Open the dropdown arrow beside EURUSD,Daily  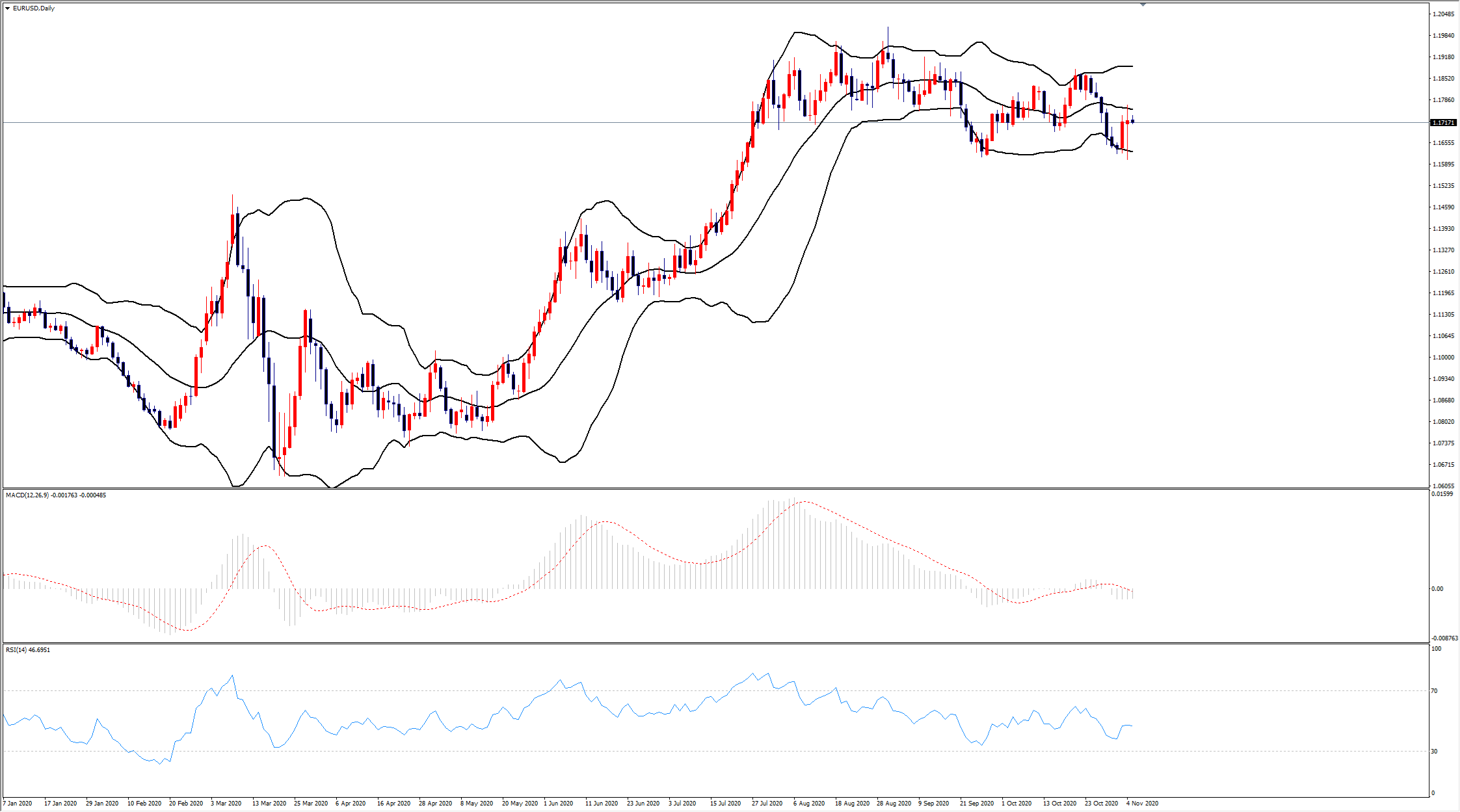tap(7, 8)
